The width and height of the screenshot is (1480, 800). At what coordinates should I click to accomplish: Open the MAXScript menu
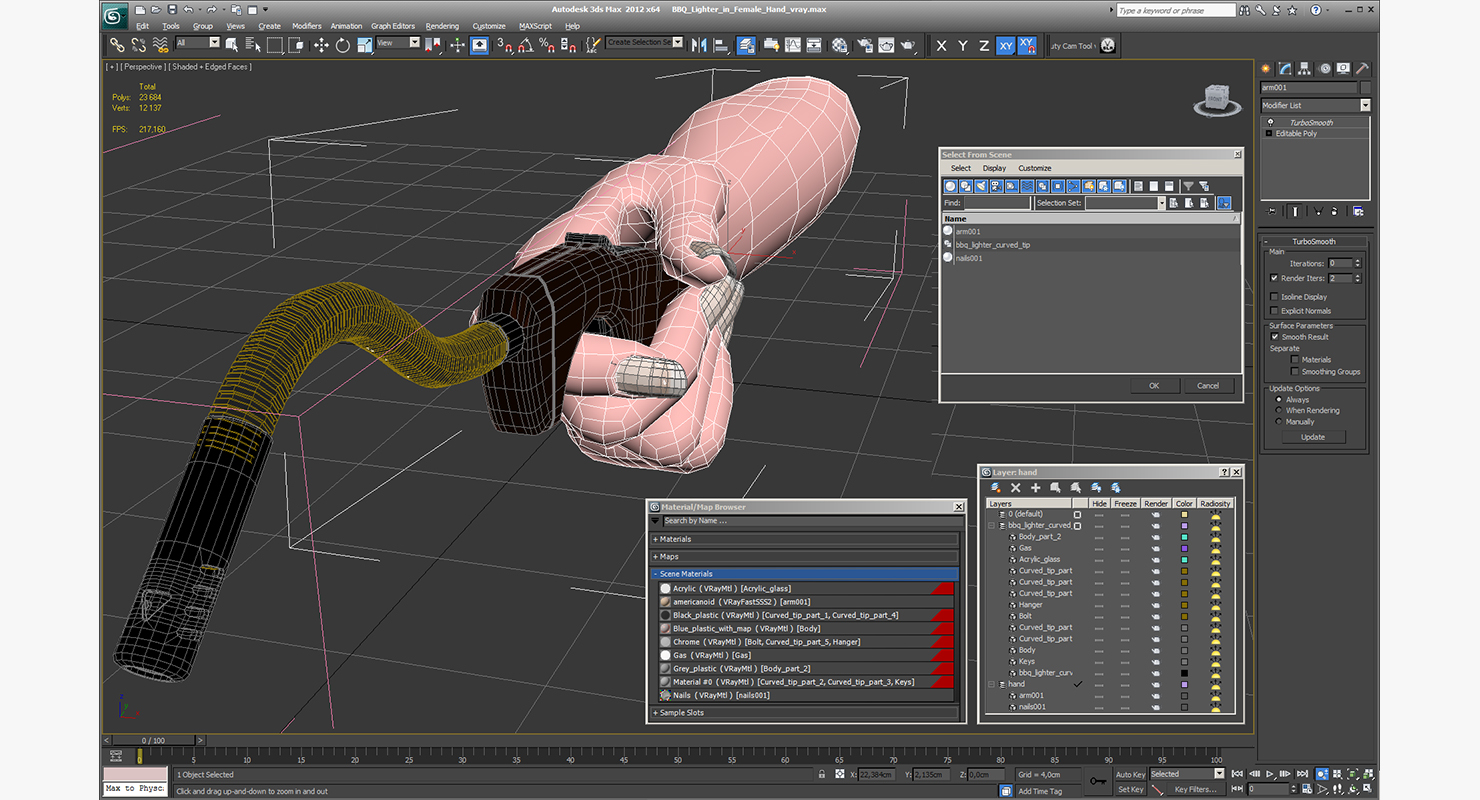535,26
